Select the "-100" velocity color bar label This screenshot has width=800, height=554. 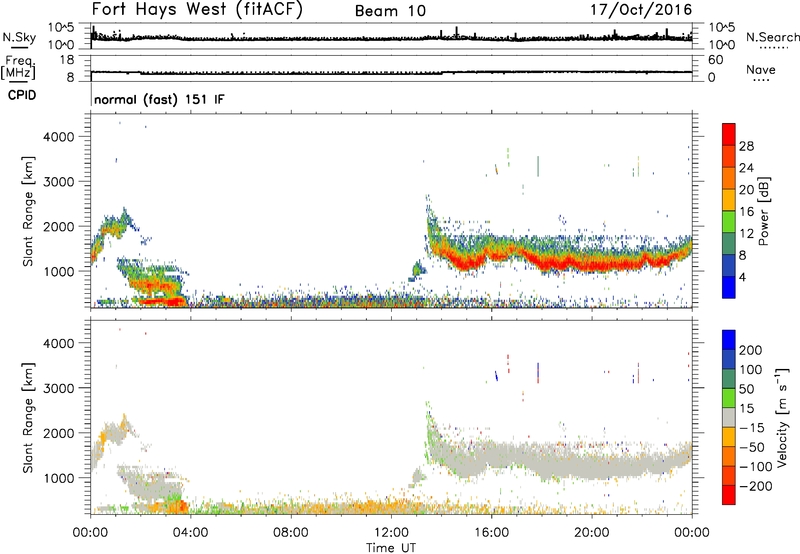[755, 467]
